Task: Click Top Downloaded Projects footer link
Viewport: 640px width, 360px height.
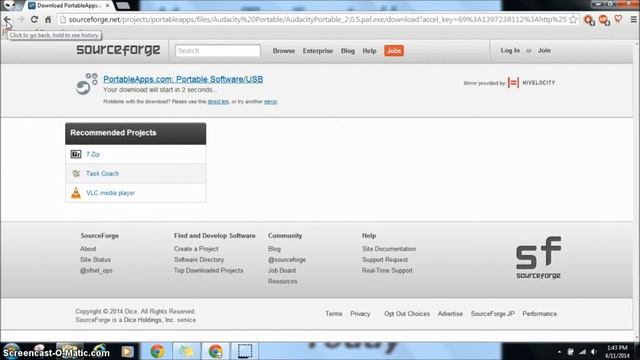Action: pos(209,270)
